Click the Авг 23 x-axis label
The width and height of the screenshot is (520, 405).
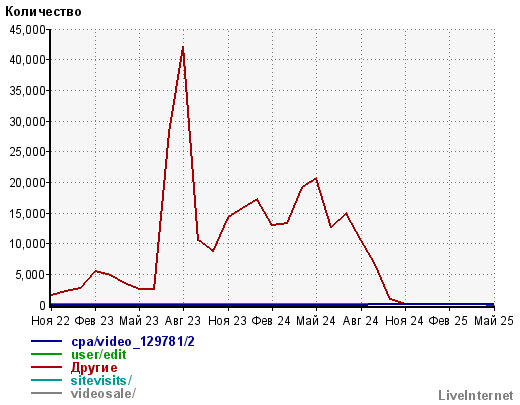183,321
